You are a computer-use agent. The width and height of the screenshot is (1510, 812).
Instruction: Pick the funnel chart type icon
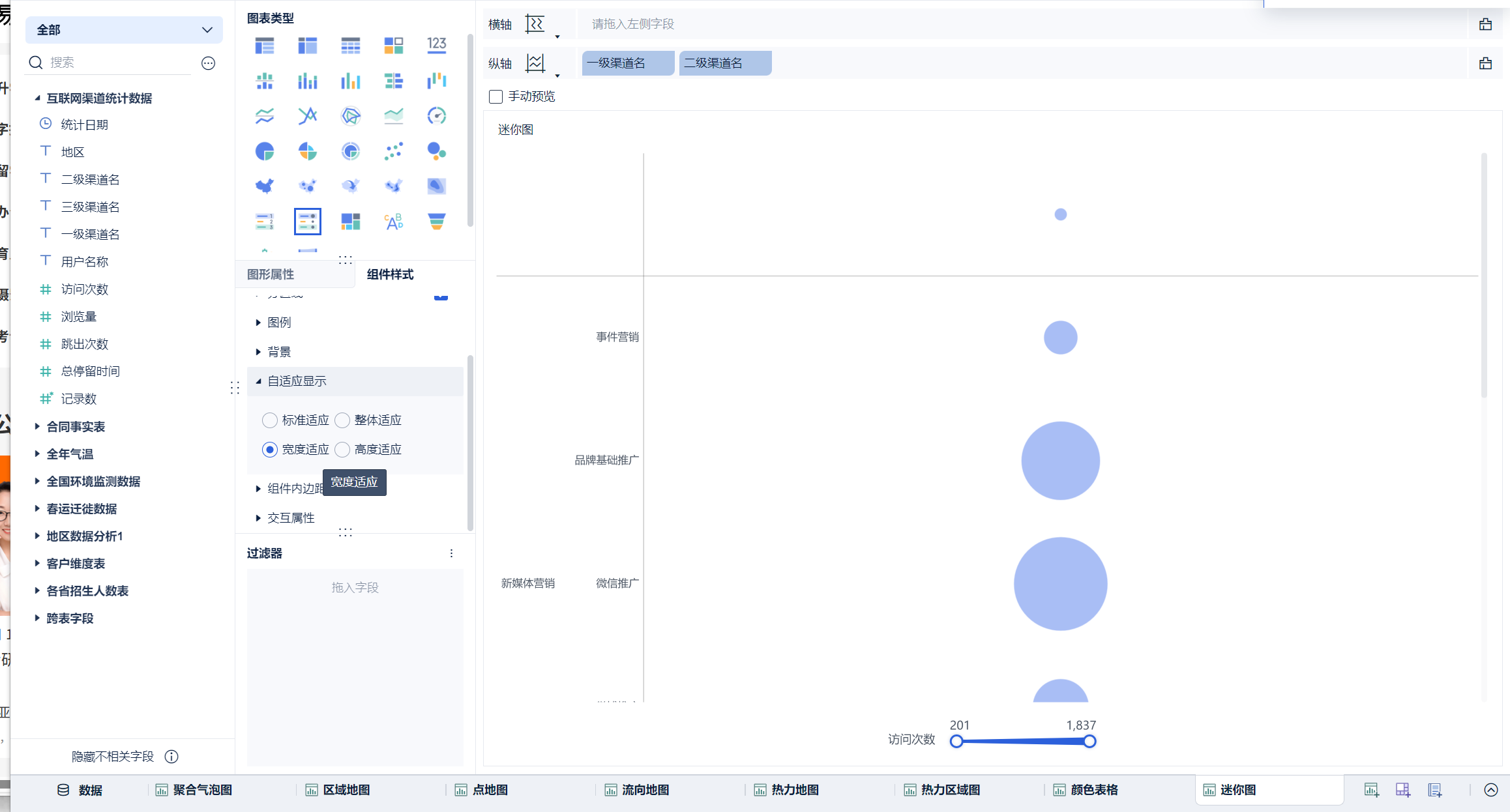click(x=436, y=222)
